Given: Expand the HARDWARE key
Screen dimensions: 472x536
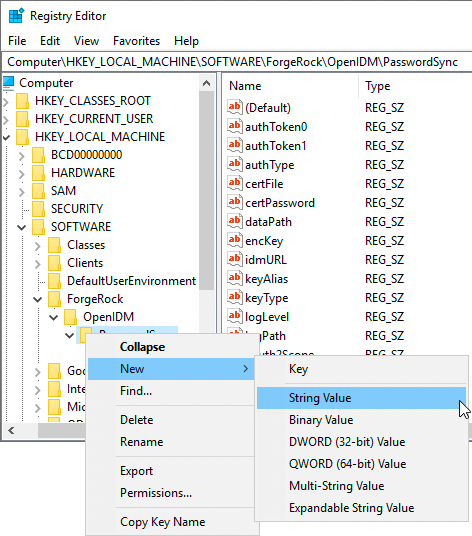Looking at the screenshot, I should click(x=22, y=174).
